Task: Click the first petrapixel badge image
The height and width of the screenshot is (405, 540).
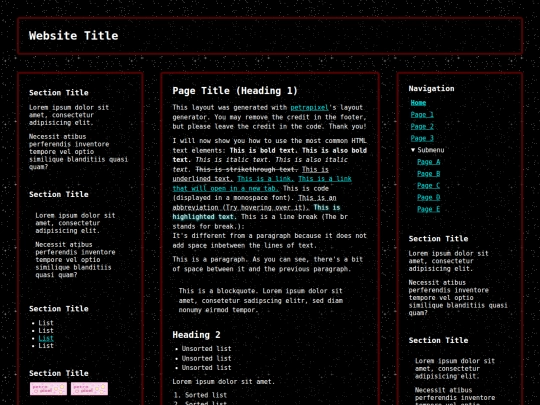Action: [48, 388]
